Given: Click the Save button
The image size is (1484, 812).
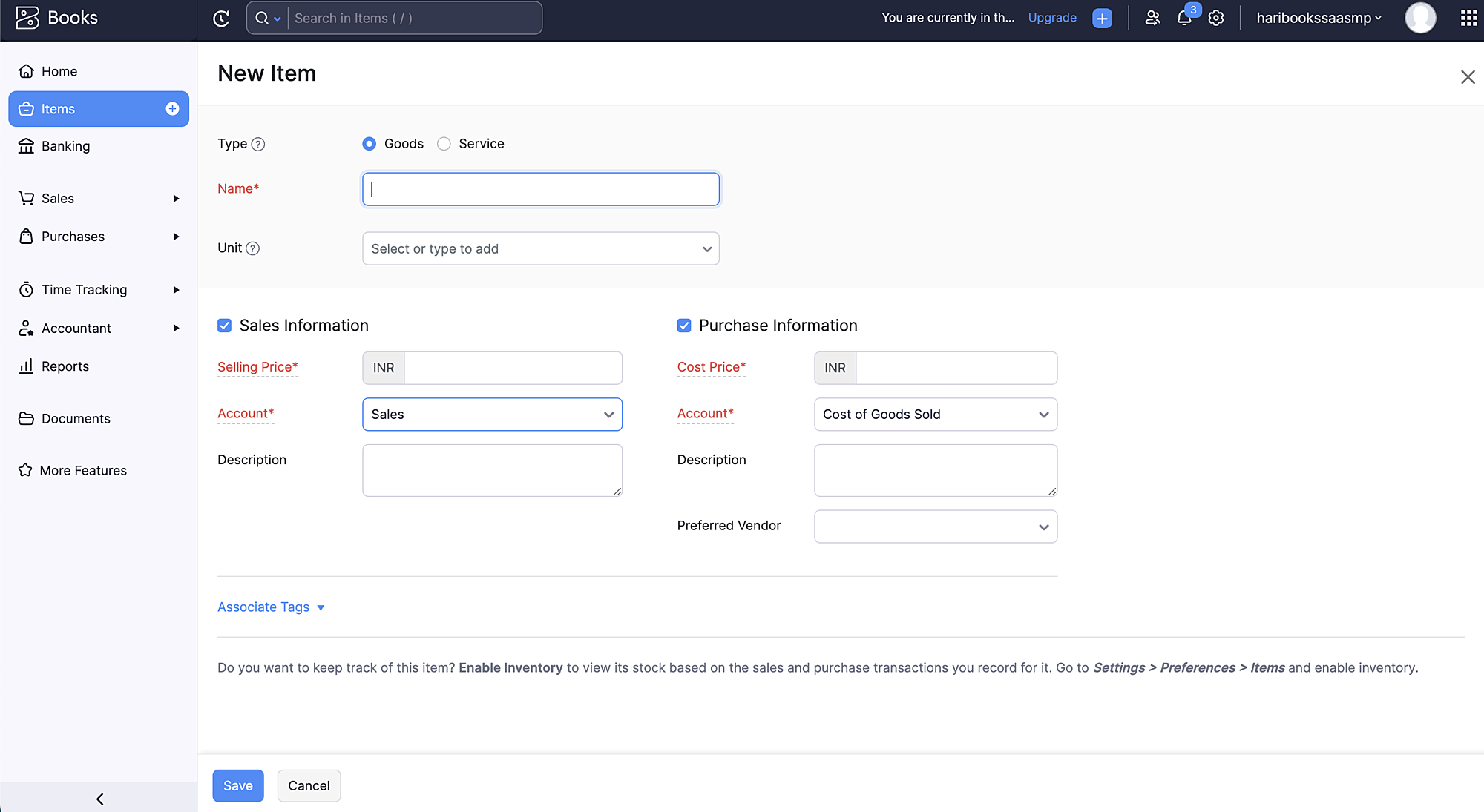Looking at the screenshot, I should (237, 786).
